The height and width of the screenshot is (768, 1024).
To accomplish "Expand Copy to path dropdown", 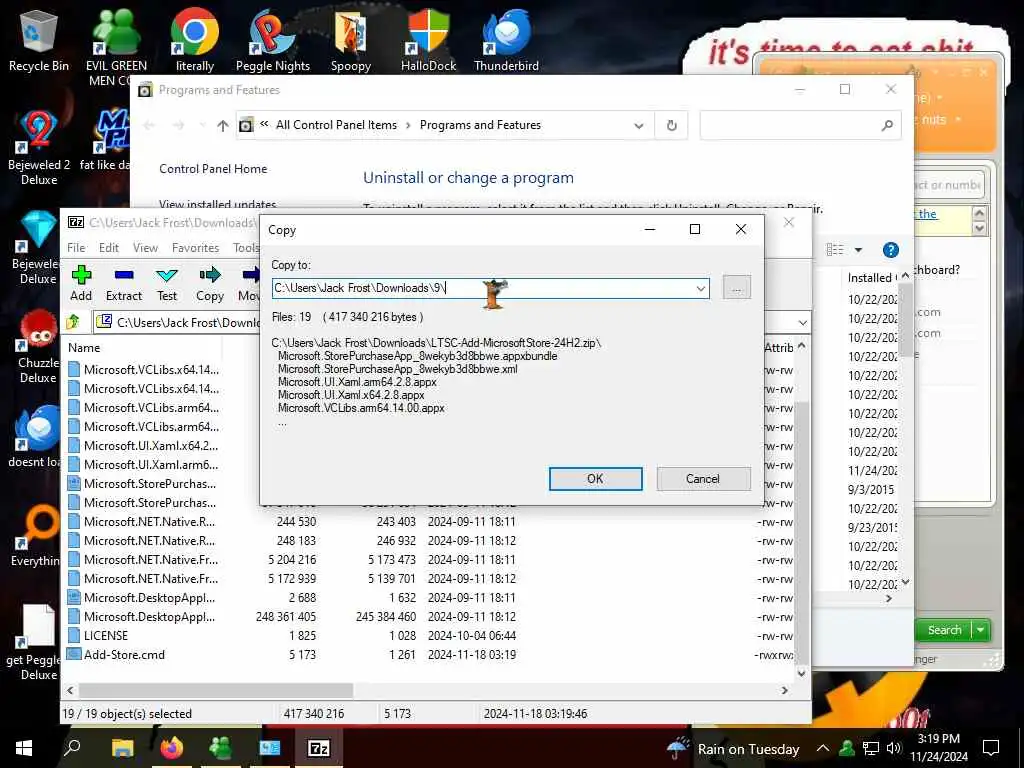I will point(701,288).
